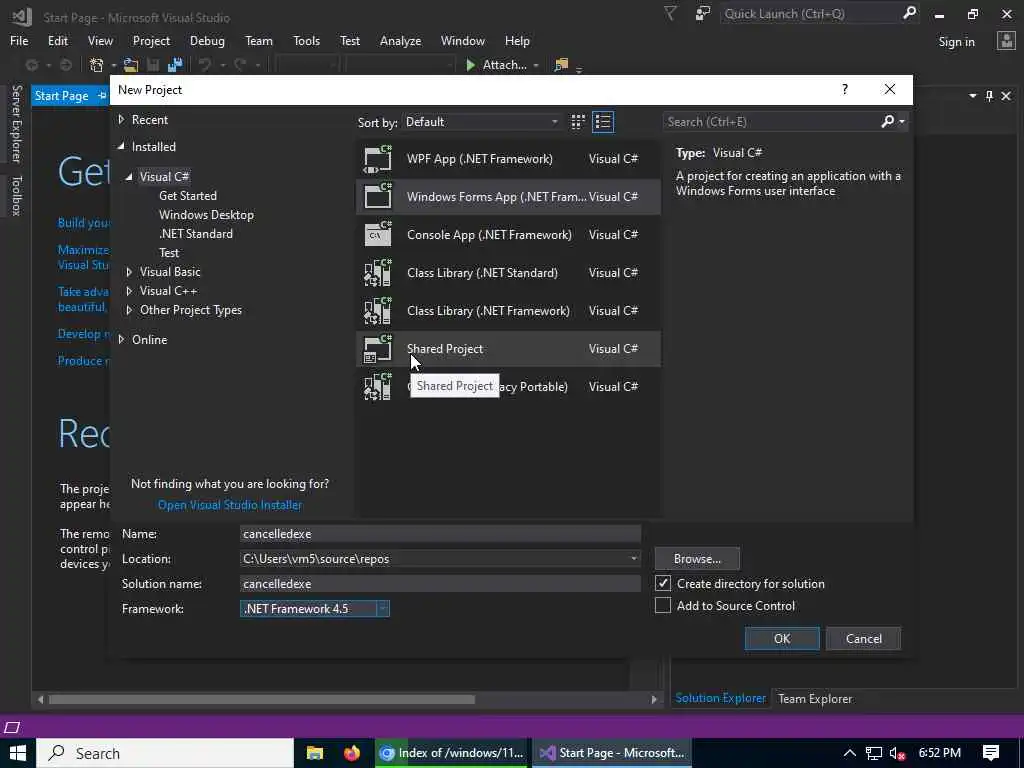
Task: Open the Analyze menu
Action: tap(400, 40)
